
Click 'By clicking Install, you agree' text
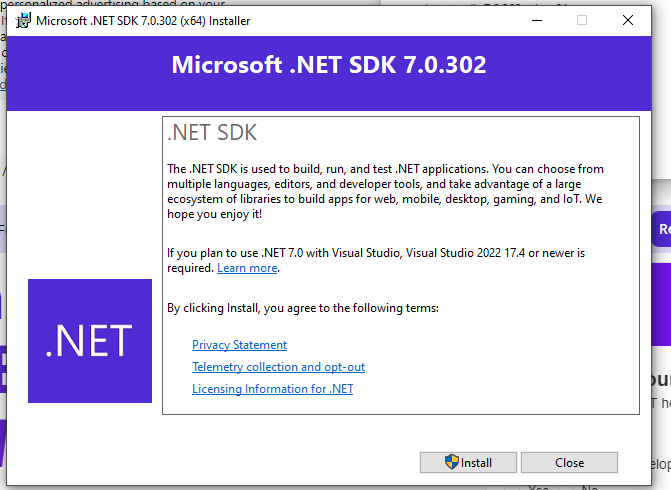[x=303, y=308]
